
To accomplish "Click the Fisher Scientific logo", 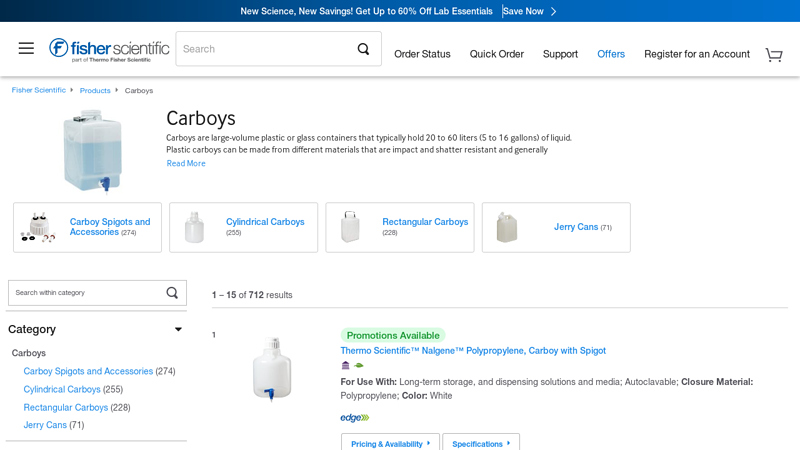I will 109,49.
